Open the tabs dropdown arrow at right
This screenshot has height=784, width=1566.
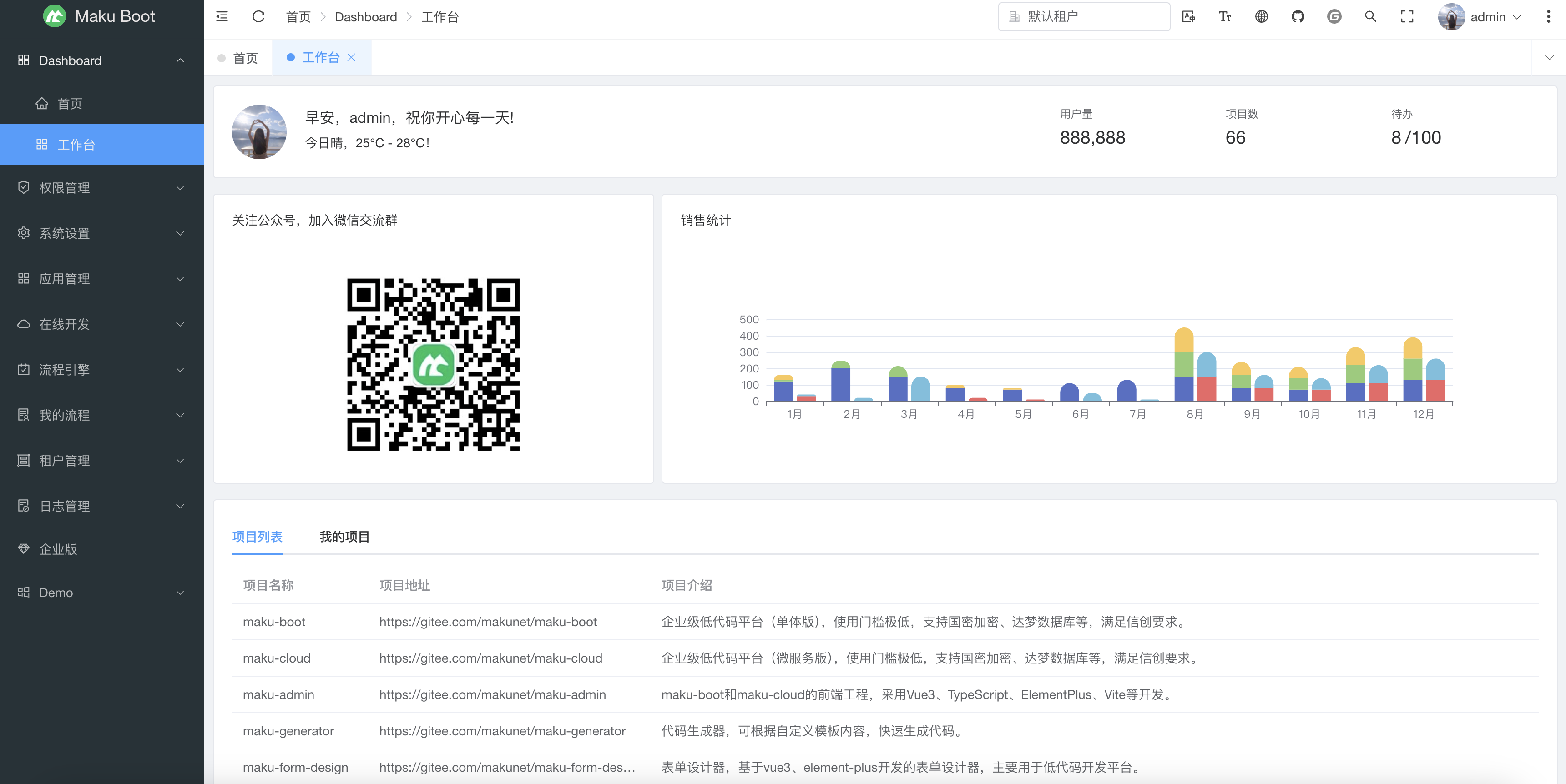click(1549, 57)
